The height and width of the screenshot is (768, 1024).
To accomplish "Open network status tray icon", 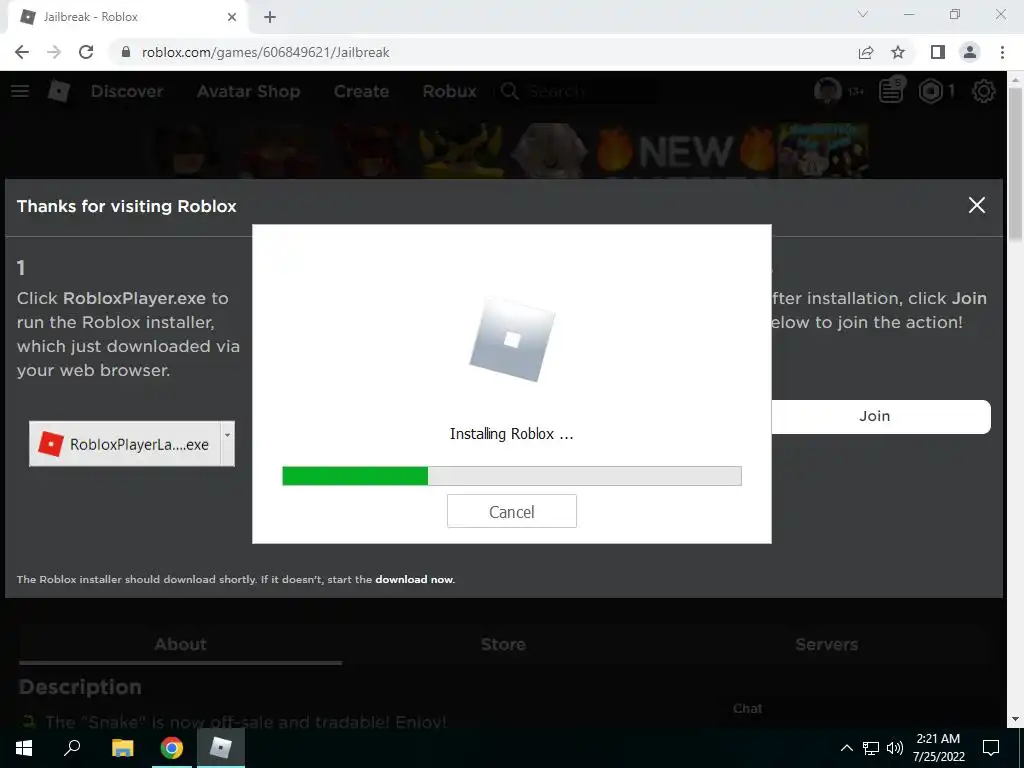I will pos(871,748).
